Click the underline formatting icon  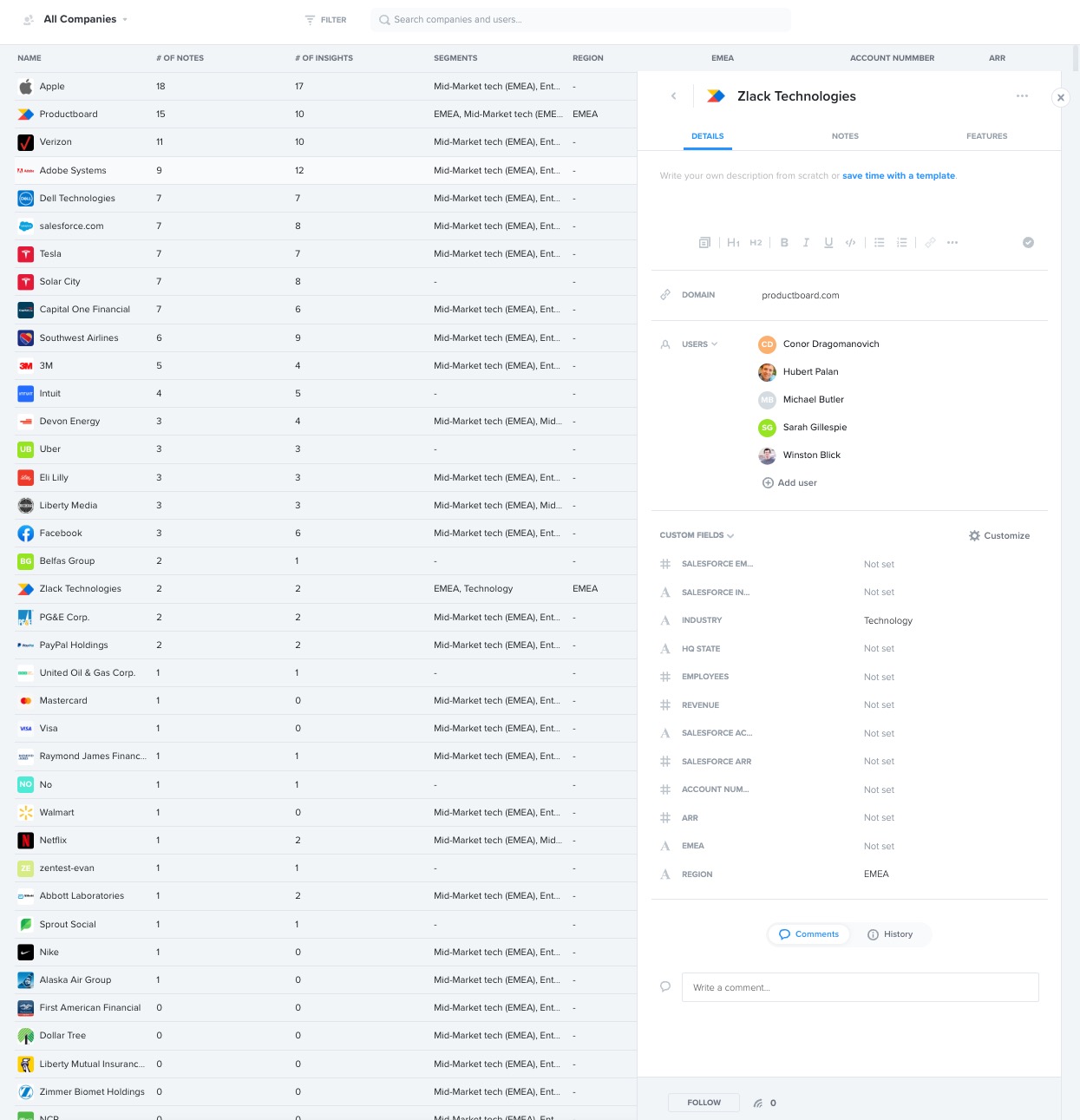click(828, 243)
